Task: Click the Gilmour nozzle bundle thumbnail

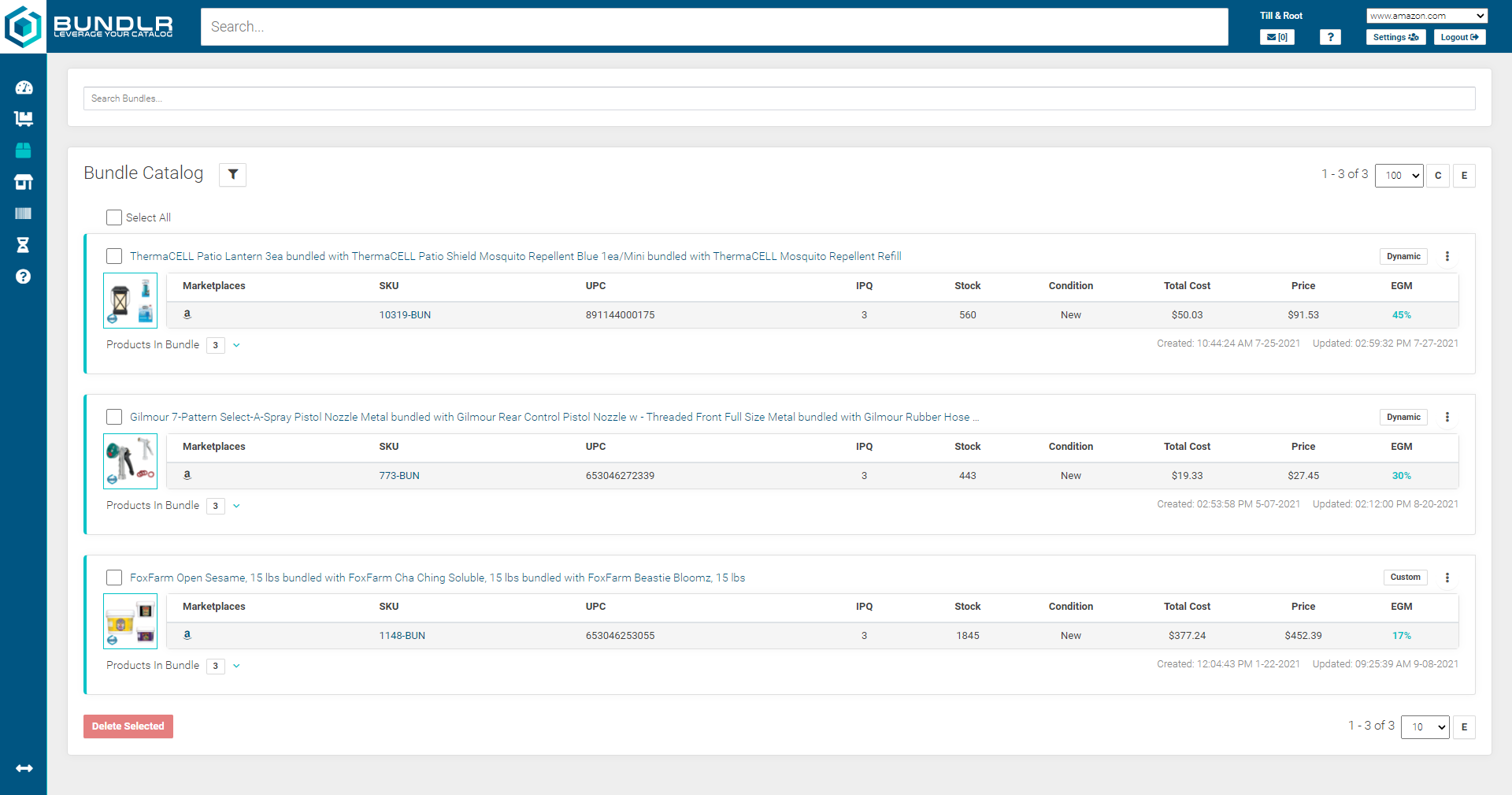Action: tap(131, 461)
